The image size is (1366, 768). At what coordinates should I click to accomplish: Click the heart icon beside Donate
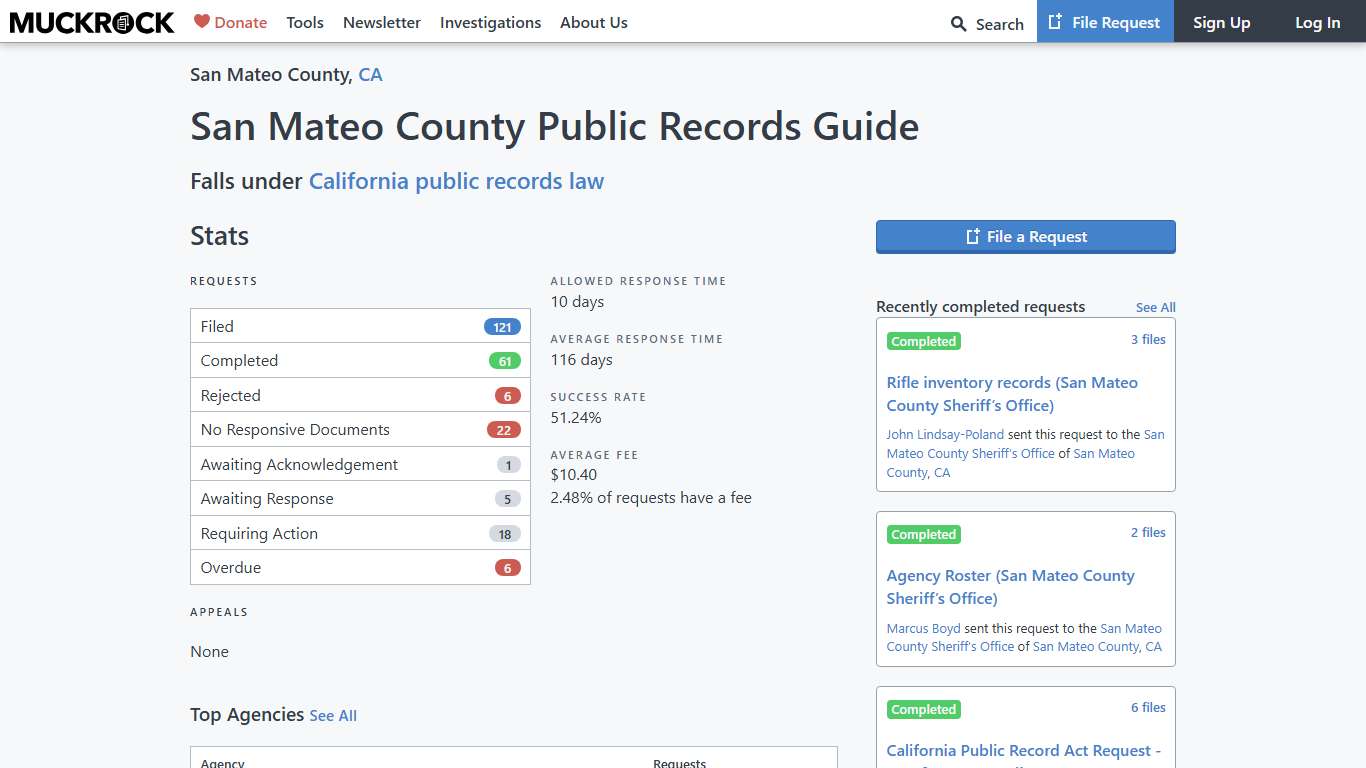click(201, 21)
